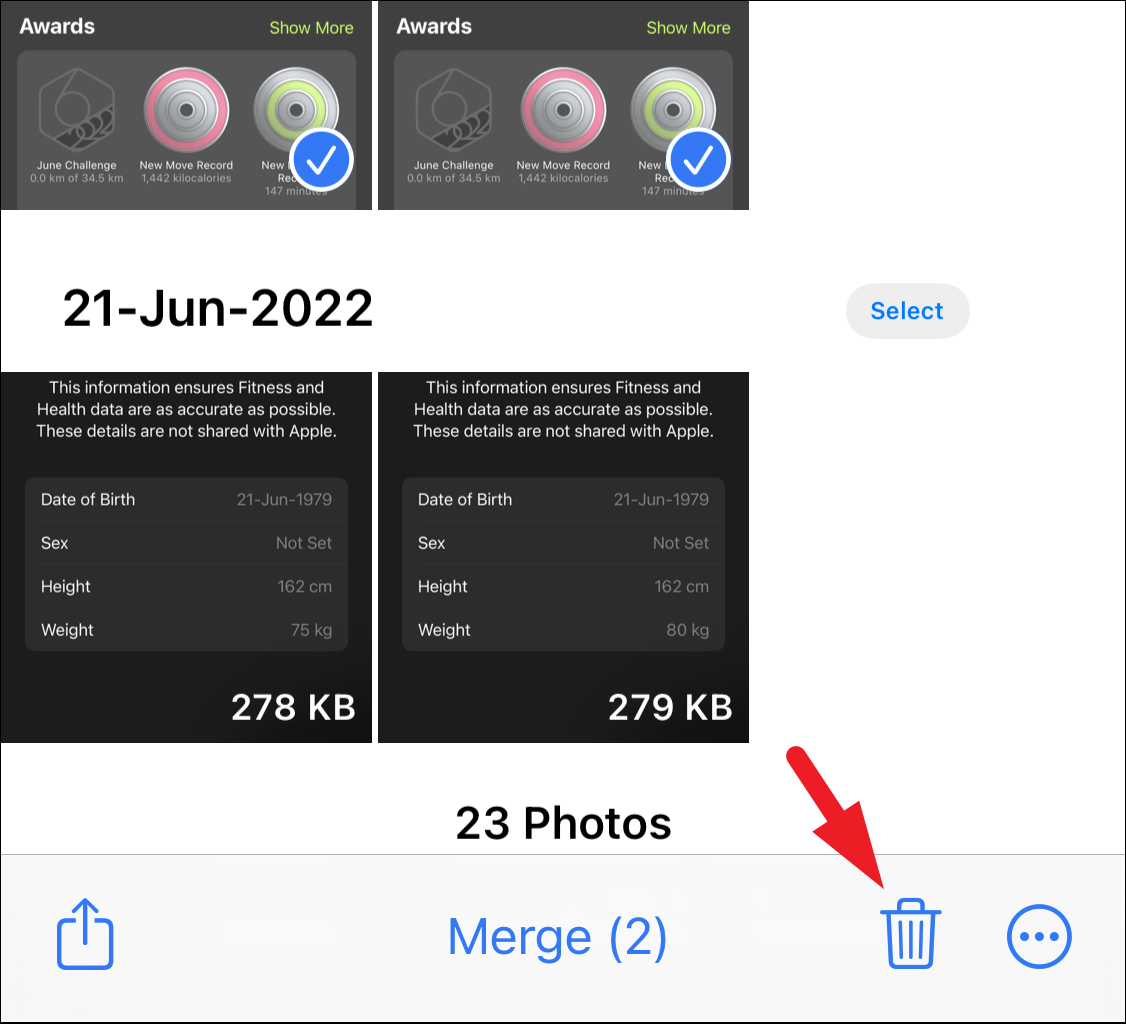Image resolution: width=1126 pixels, height=1024 pixels.
Task: Uncheck the first Awards photo checkmark
Action: point(321,160)
